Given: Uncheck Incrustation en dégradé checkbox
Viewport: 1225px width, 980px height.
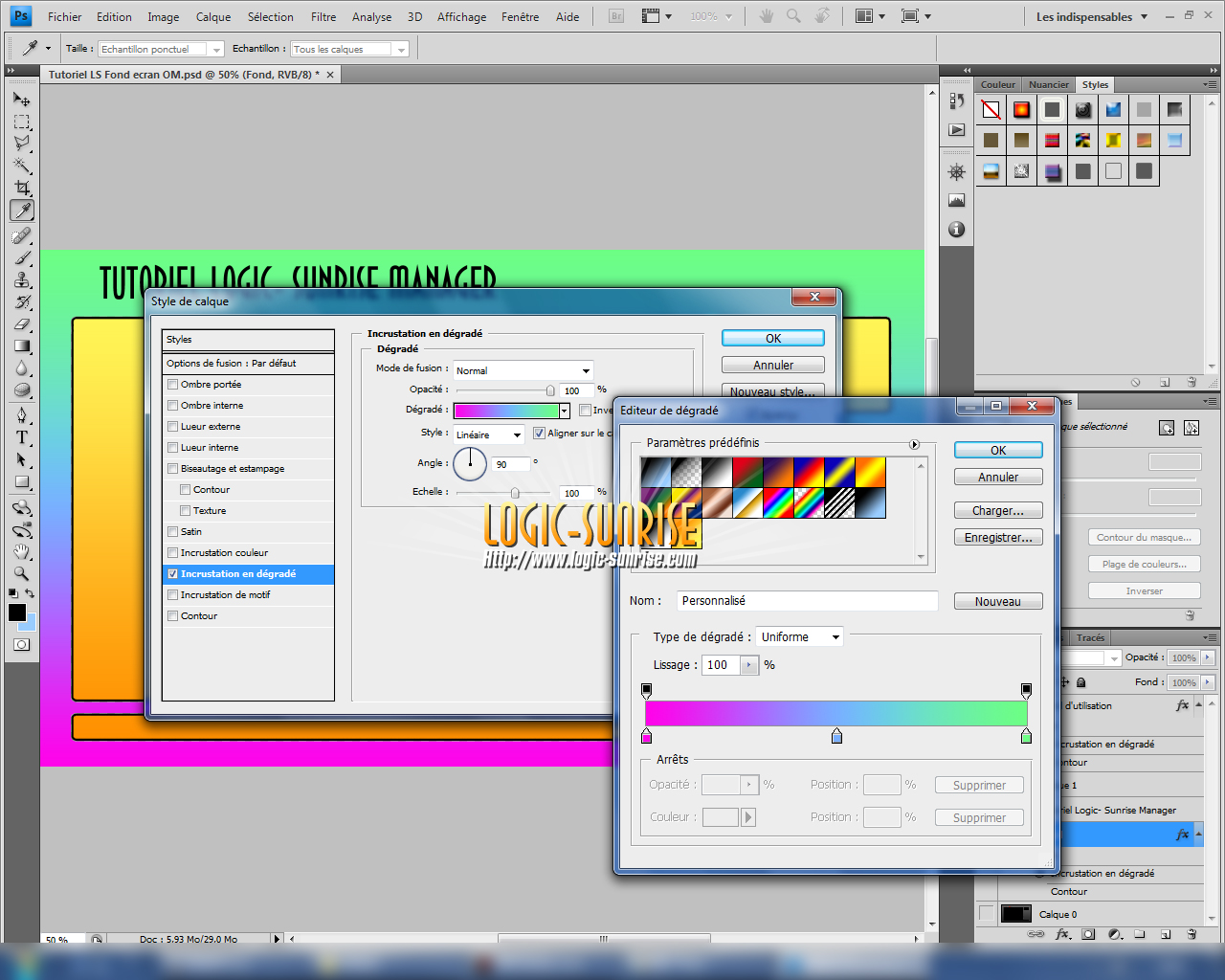Looking at the screenshot, I should point(173,574).
